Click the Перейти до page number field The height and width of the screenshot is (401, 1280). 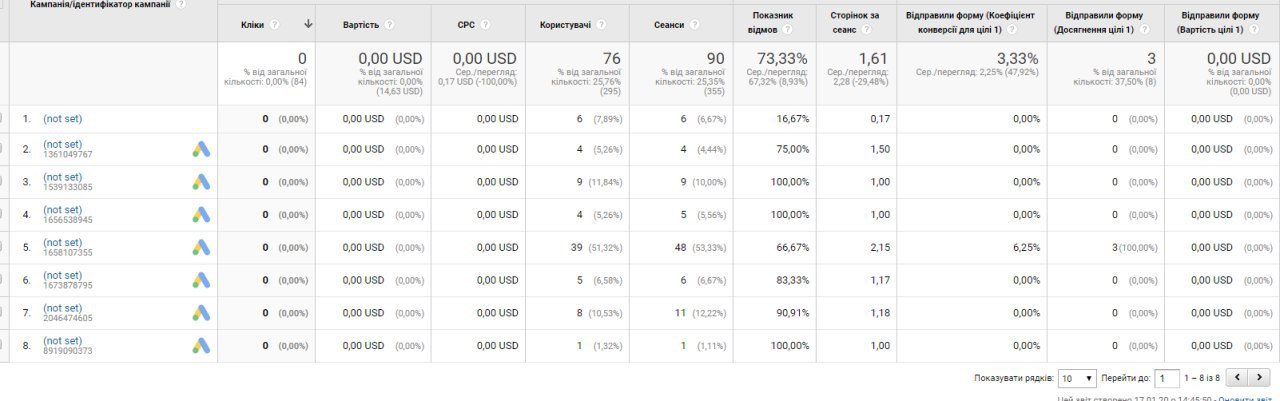point(1166,379)
